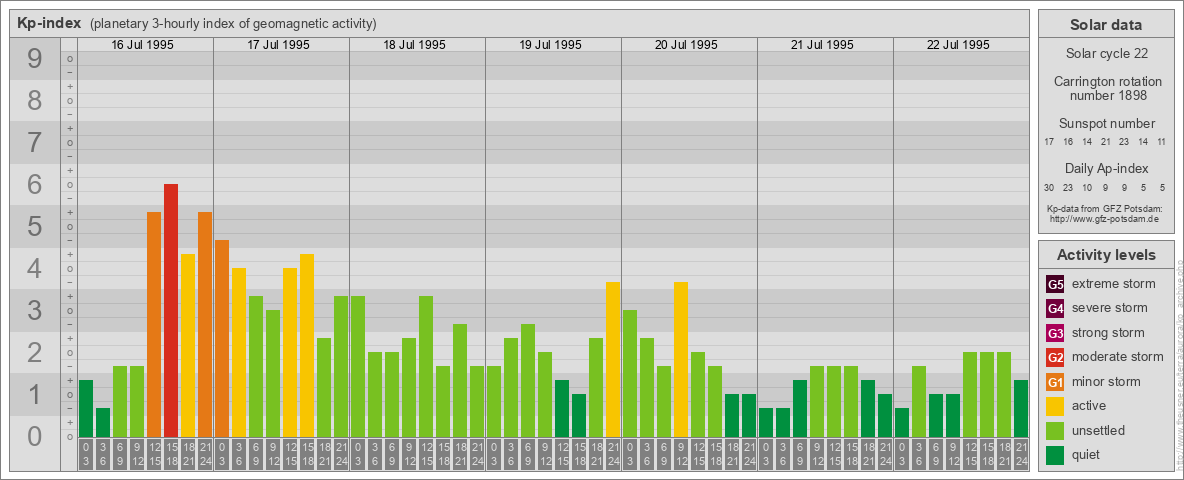Click the G2 moderate storm badge

coord(1055,357)
